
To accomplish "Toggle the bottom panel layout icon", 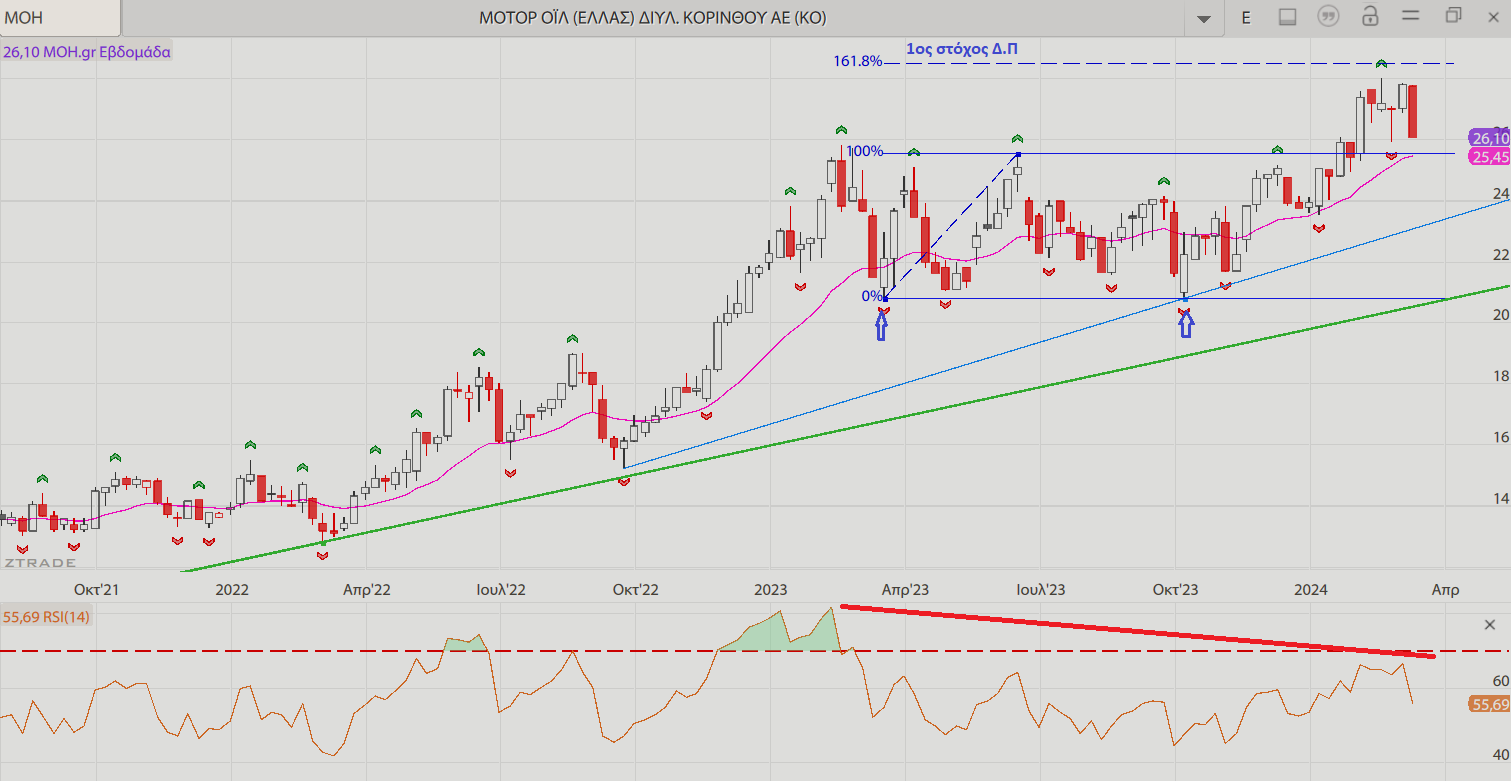I will (1288, 17).
